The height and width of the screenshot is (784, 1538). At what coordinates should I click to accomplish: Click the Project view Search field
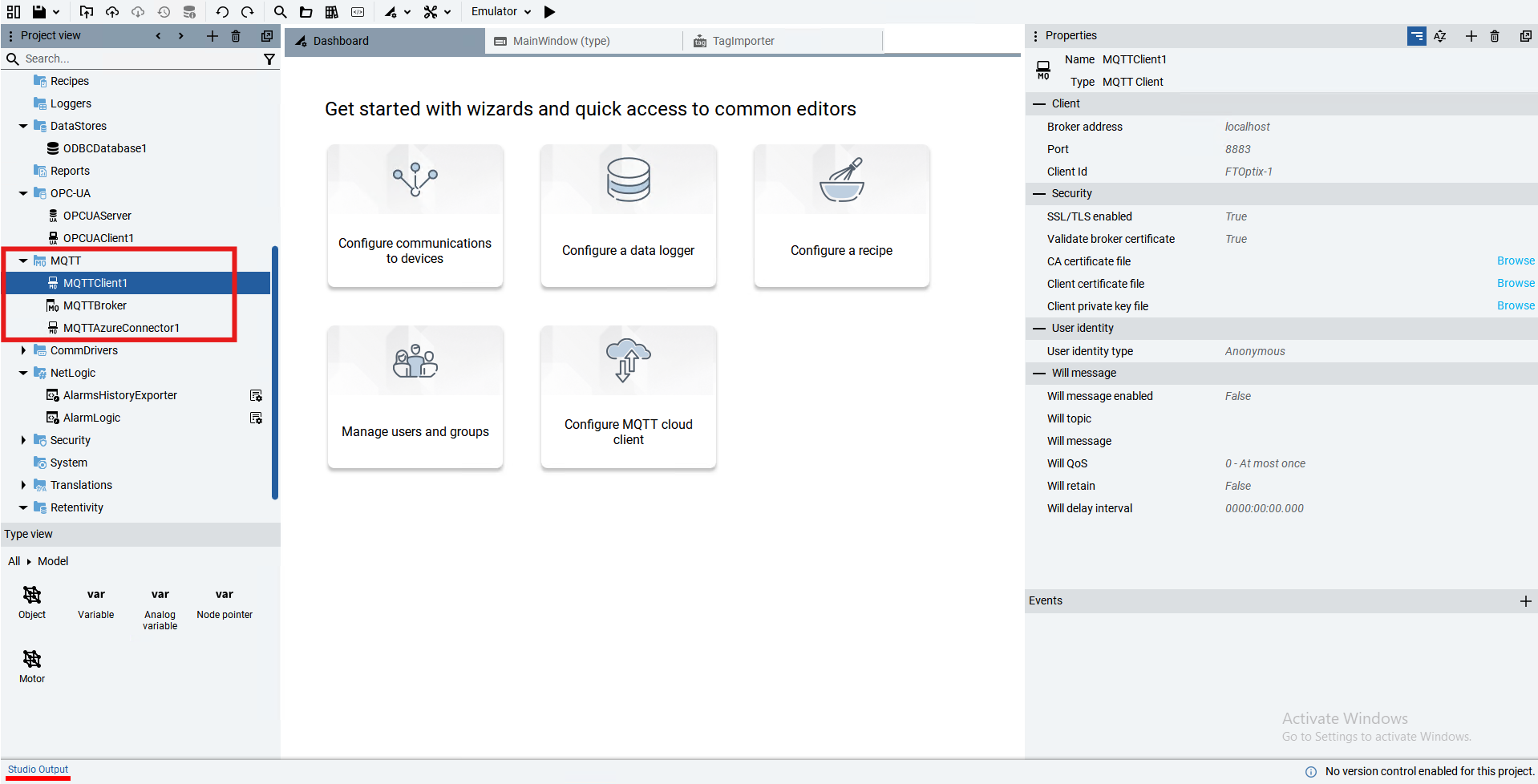pyautogui.click(x=140, y=59)
